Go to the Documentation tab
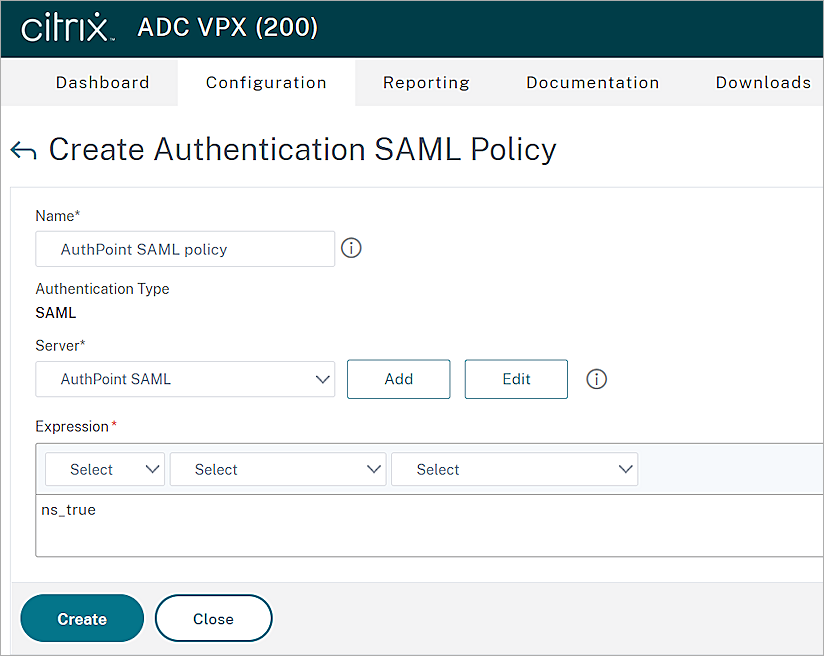 tap(592, 82)
